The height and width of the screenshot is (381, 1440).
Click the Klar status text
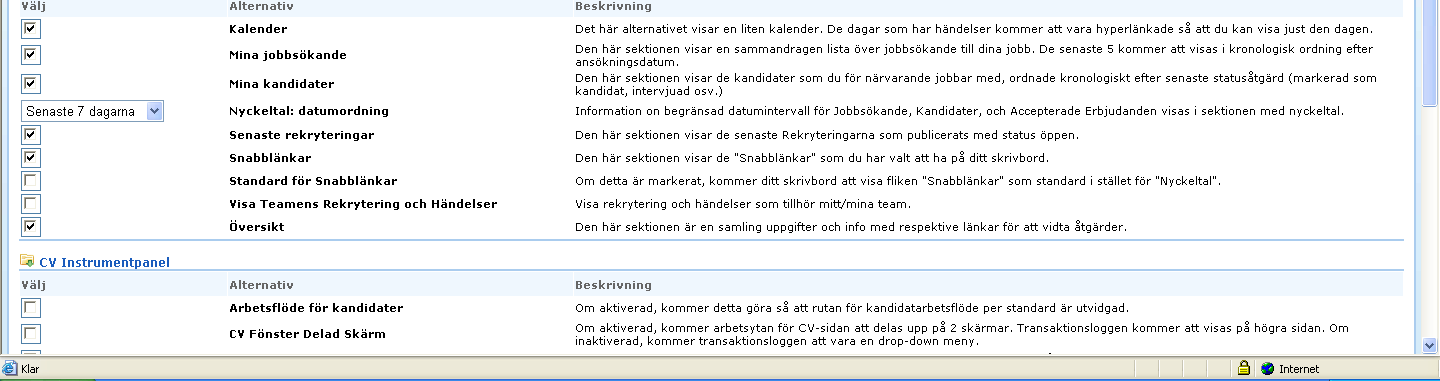click(29, 369)
